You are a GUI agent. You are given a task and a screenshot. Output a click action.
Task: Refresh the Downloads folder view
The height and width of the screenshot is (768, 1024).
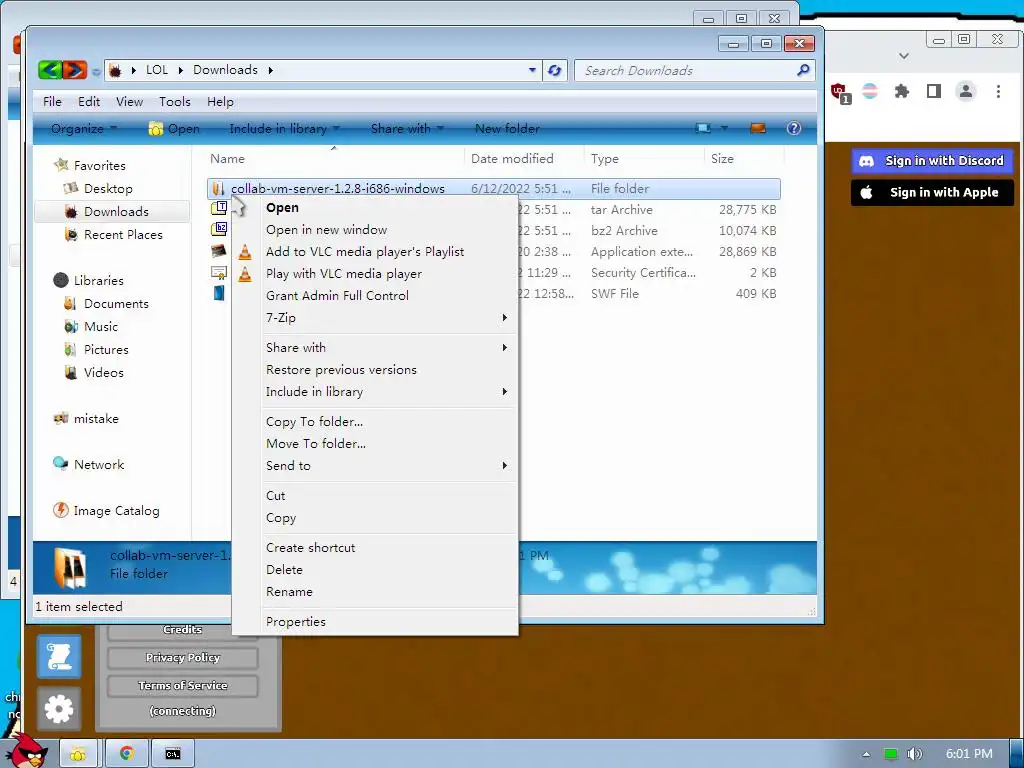tap(554, 71)
